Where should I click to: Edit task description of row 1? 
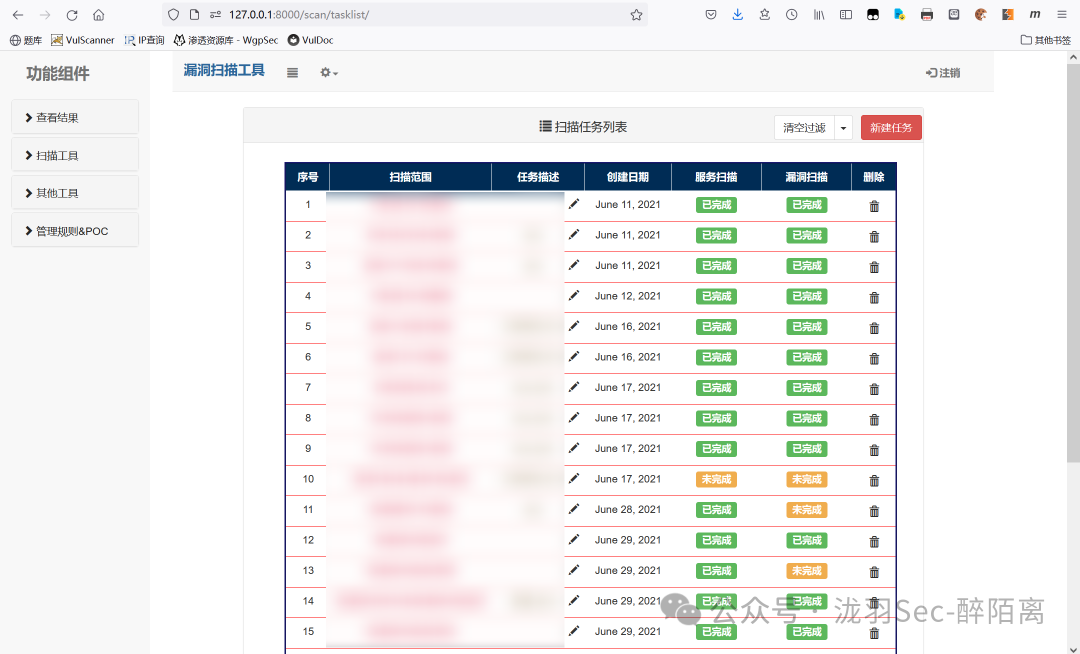pos(574,204)
